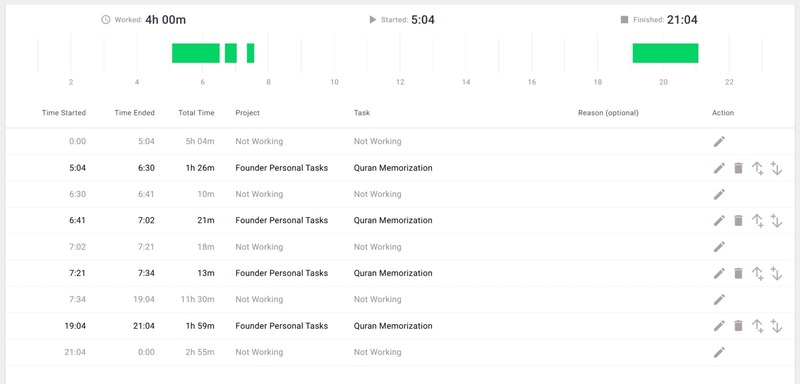
Task: Select the green block starting at 6:41
Action: (231, 53)
